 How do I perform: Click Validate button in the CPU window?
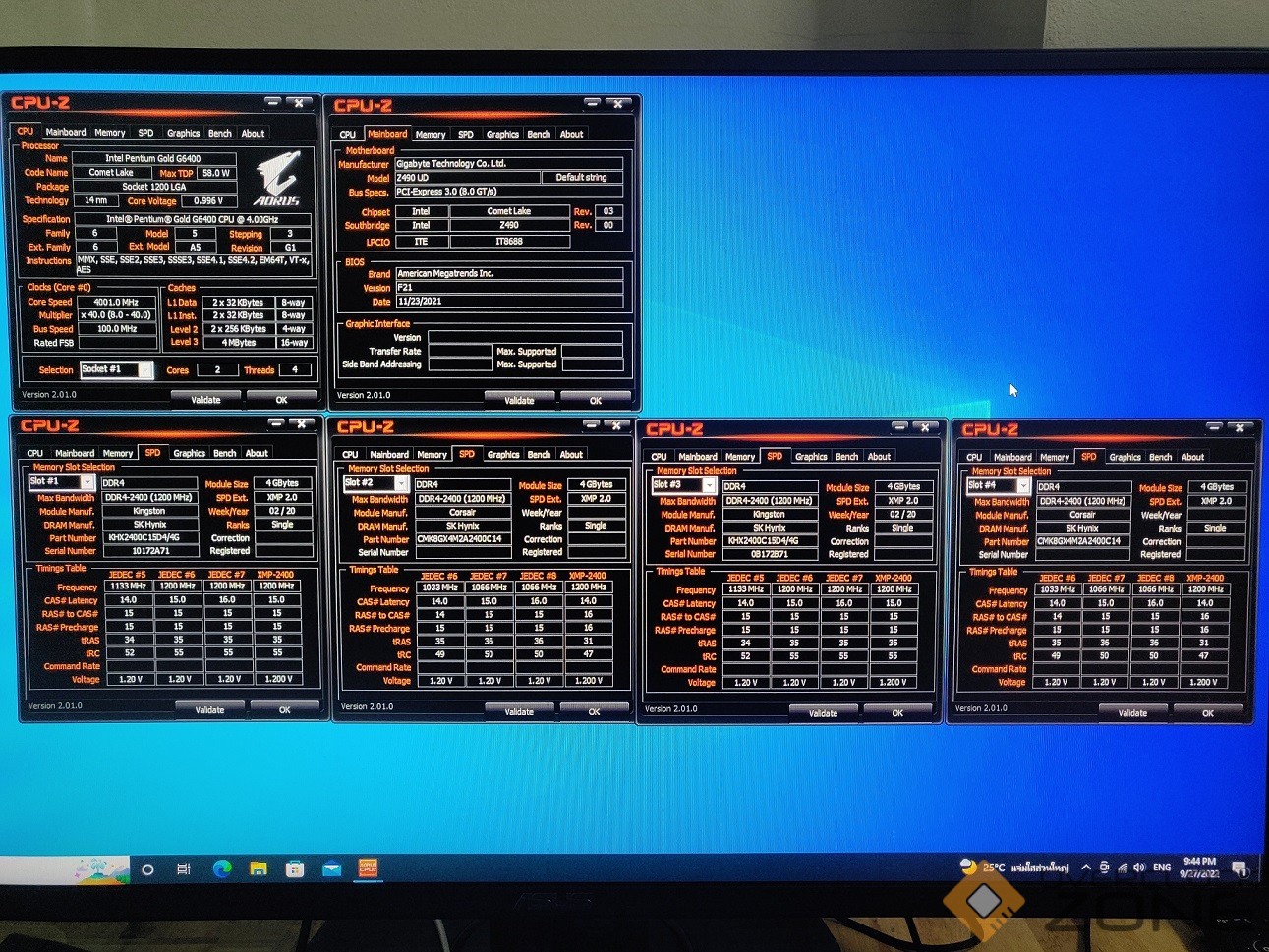[205, 400]
